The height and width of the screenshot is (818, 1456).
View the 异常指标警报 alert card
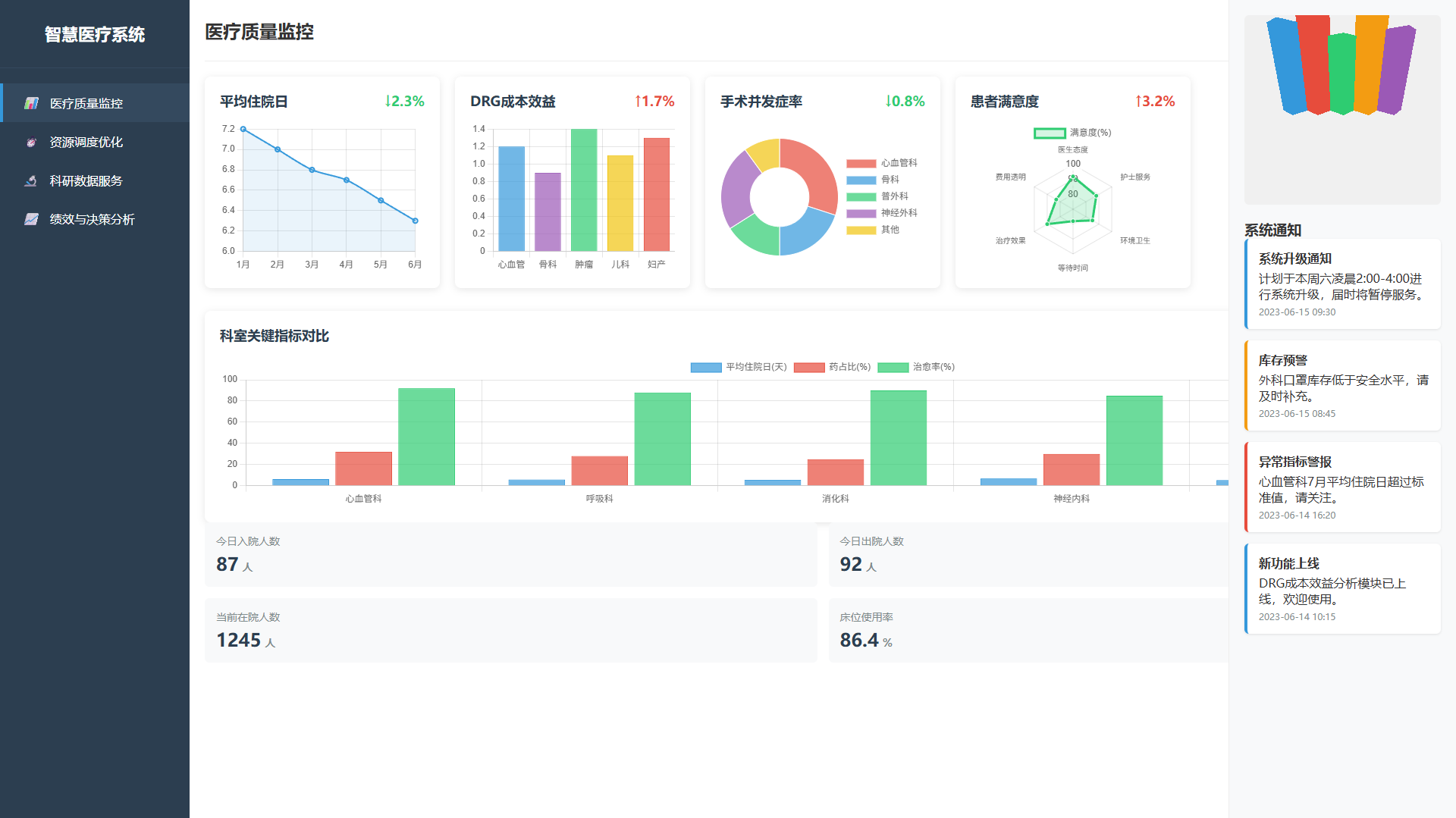[1342, 487]
